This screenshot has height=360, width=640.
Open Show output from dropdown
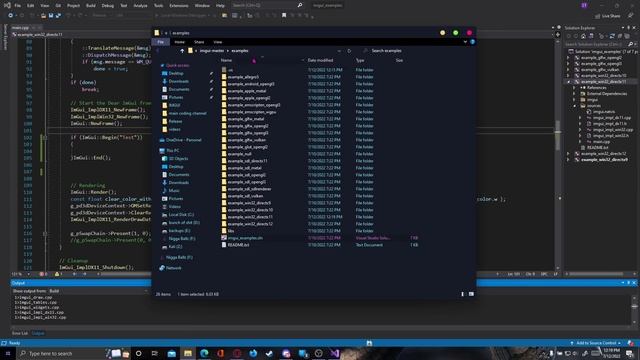click(98, 291)
